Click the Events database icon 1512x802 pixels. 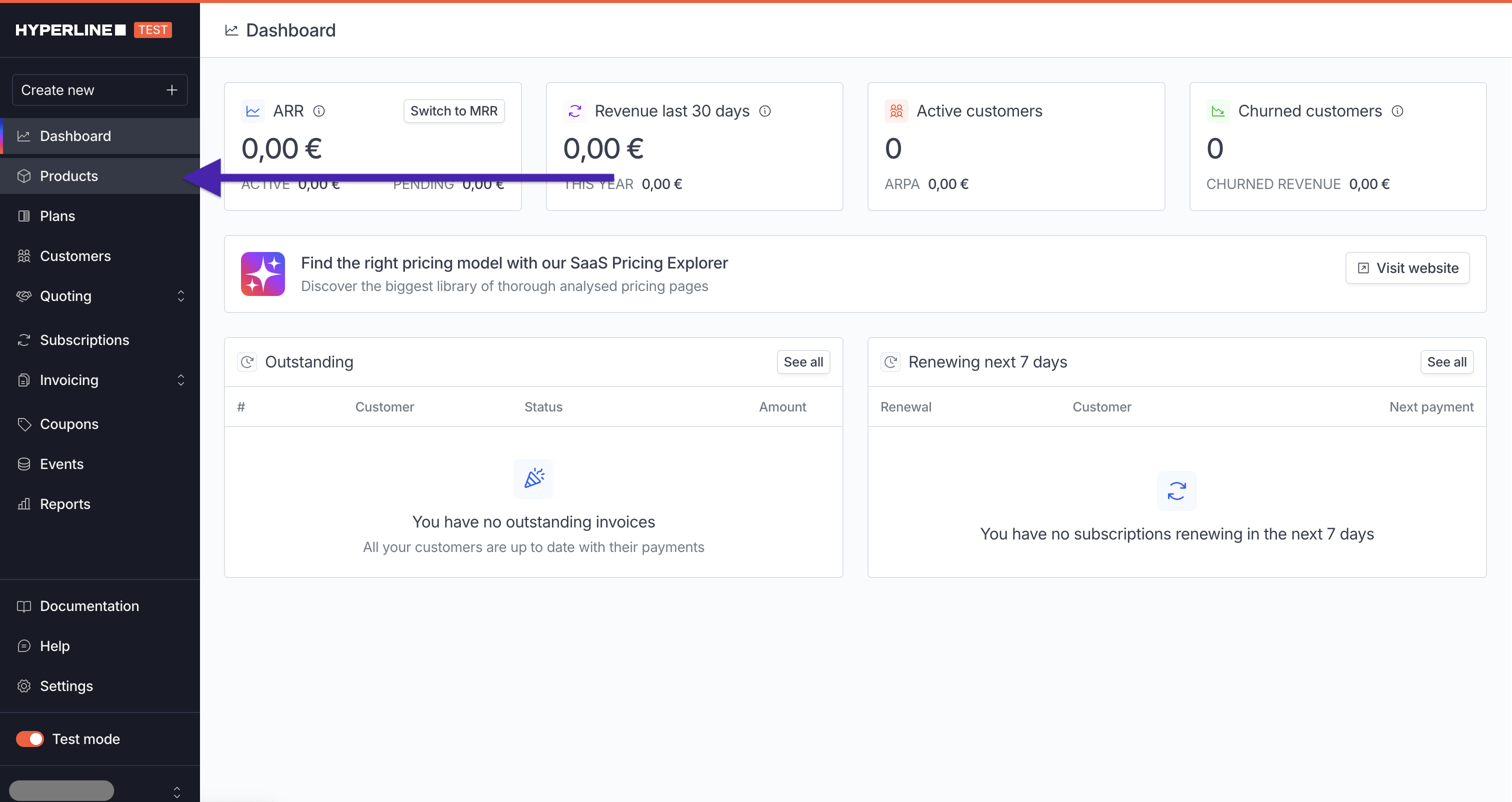pos(24,464)
